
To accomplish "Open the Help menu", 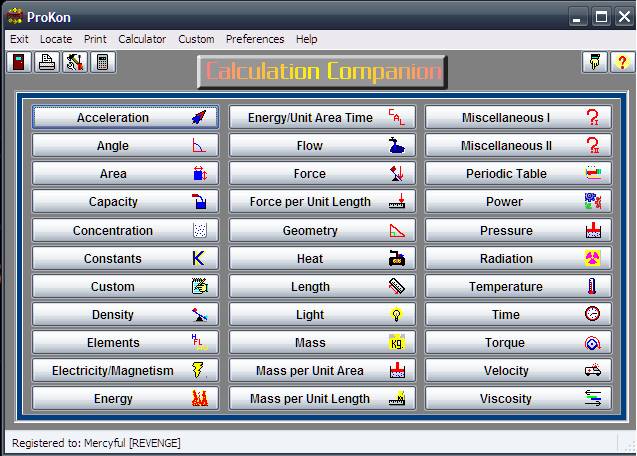I will (307, 39).
